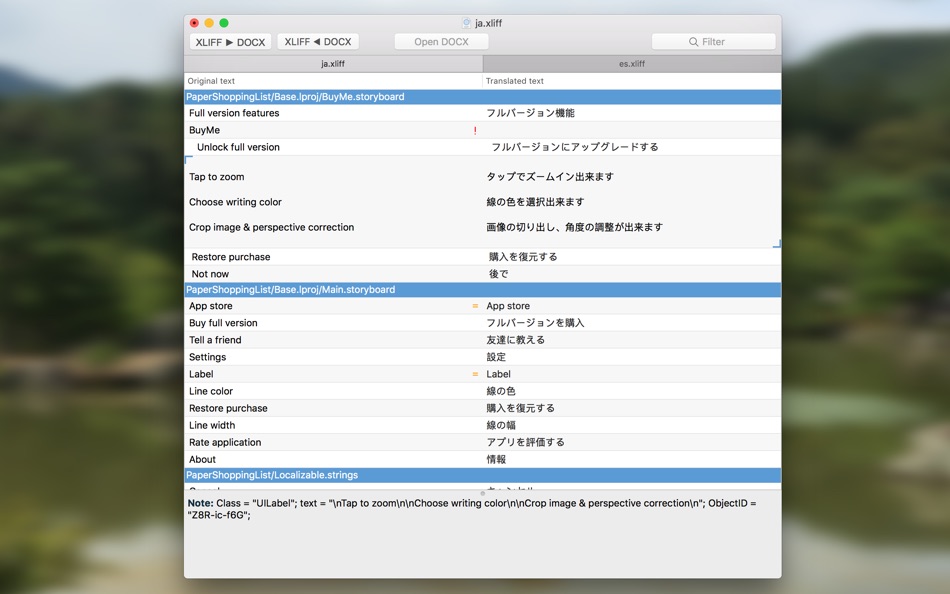Click the green fullscreen window button

point(224,23)
